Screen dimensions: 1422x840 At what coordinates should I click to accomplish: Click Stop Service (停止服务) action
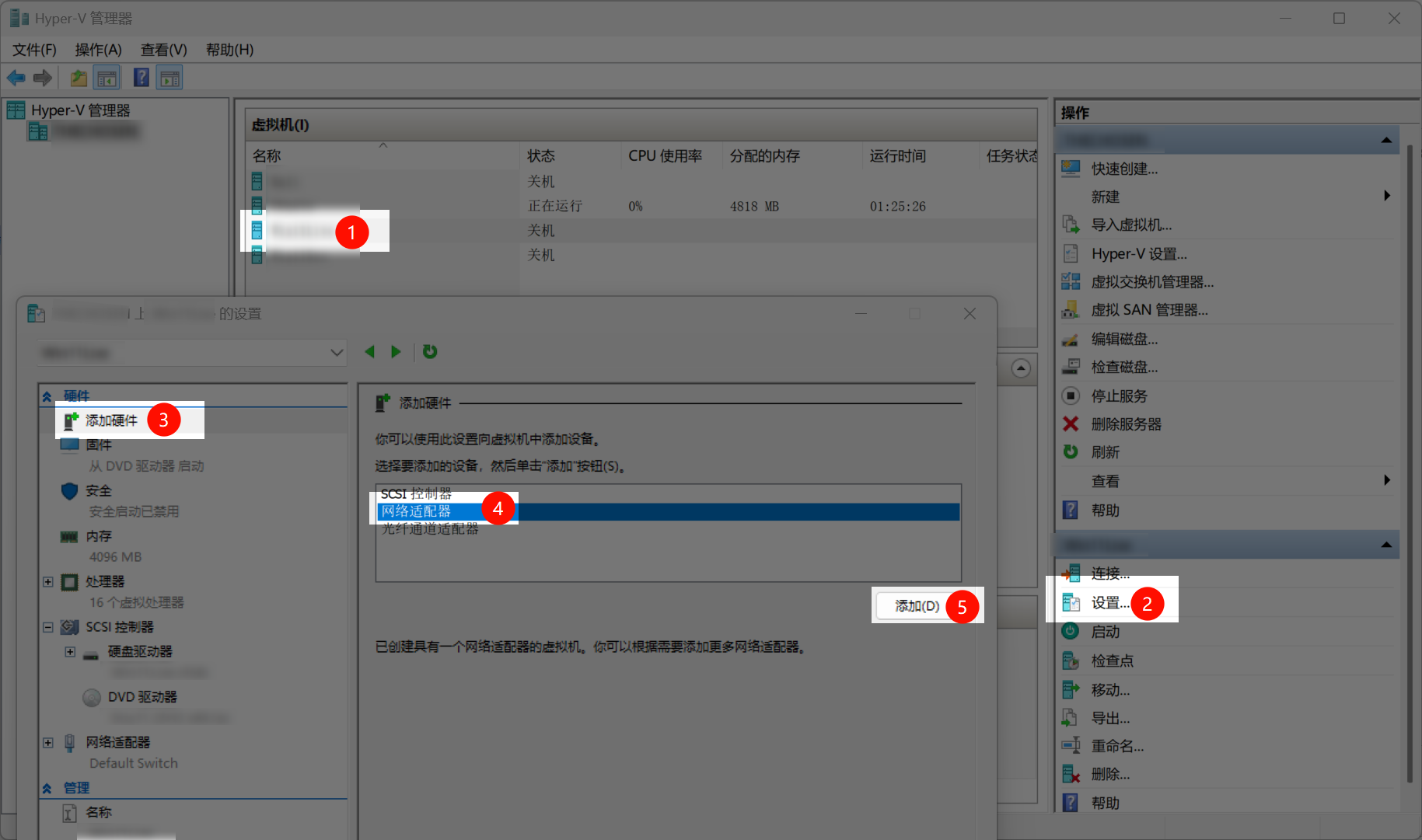(x=1119, y=396)
